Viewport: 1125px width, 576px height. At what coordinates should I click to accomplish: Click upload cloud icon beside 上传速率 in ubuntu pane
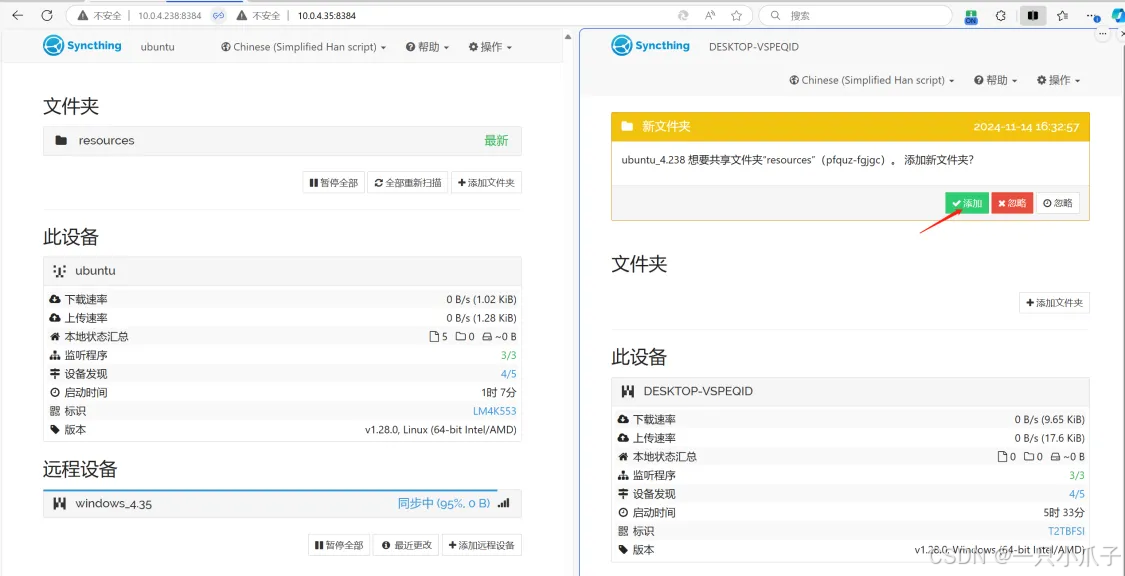[55, 318]
